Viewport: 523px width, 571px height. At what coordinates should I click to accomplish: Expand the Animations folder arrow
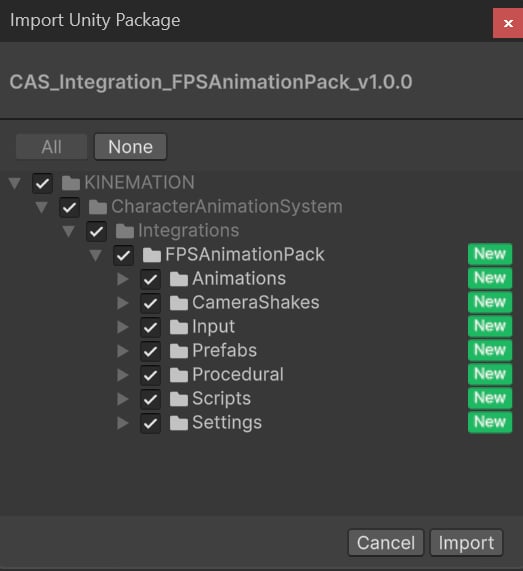123,279
